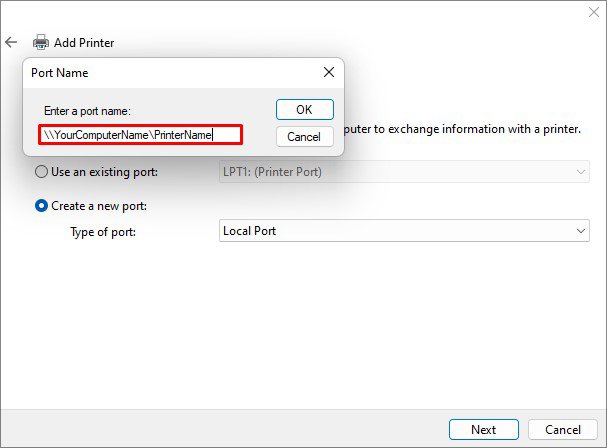
Task: Click the port name text field
Action: 141,134
